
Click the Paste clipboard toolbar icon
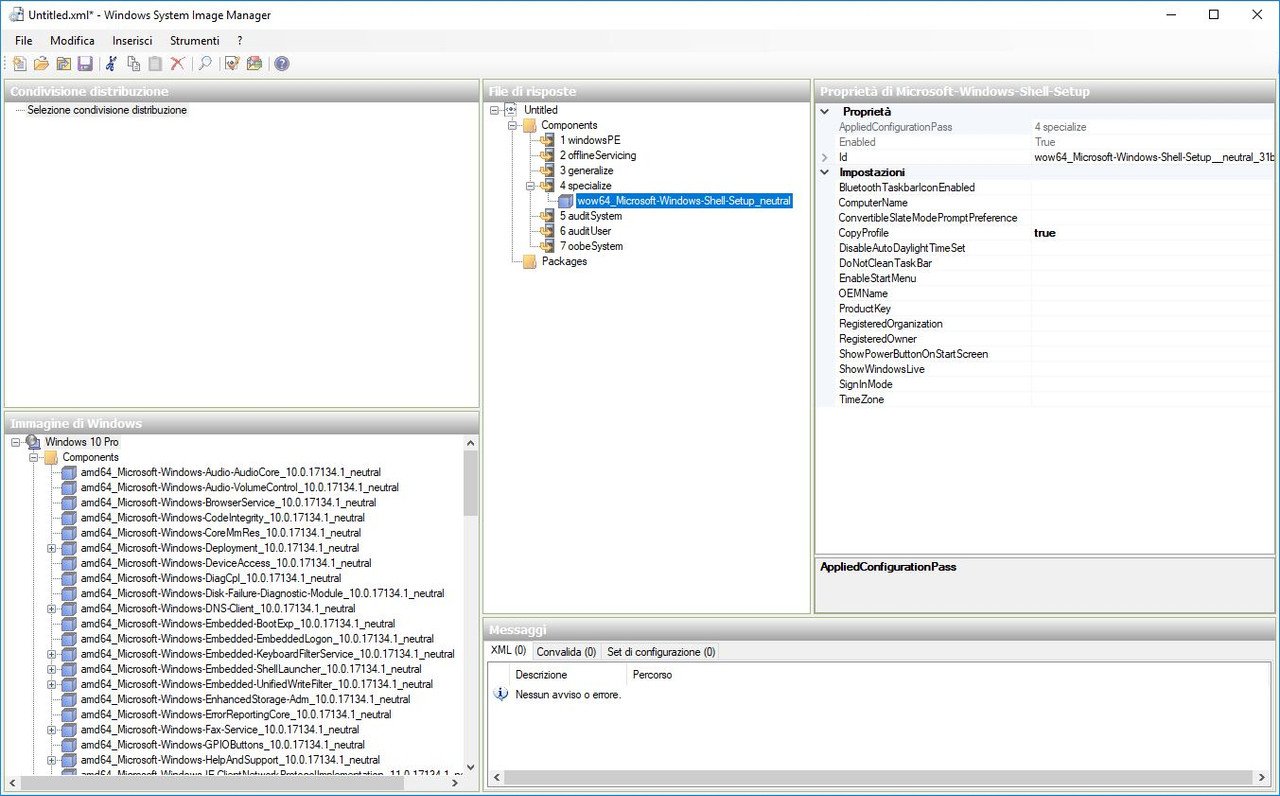coord(155,64)
